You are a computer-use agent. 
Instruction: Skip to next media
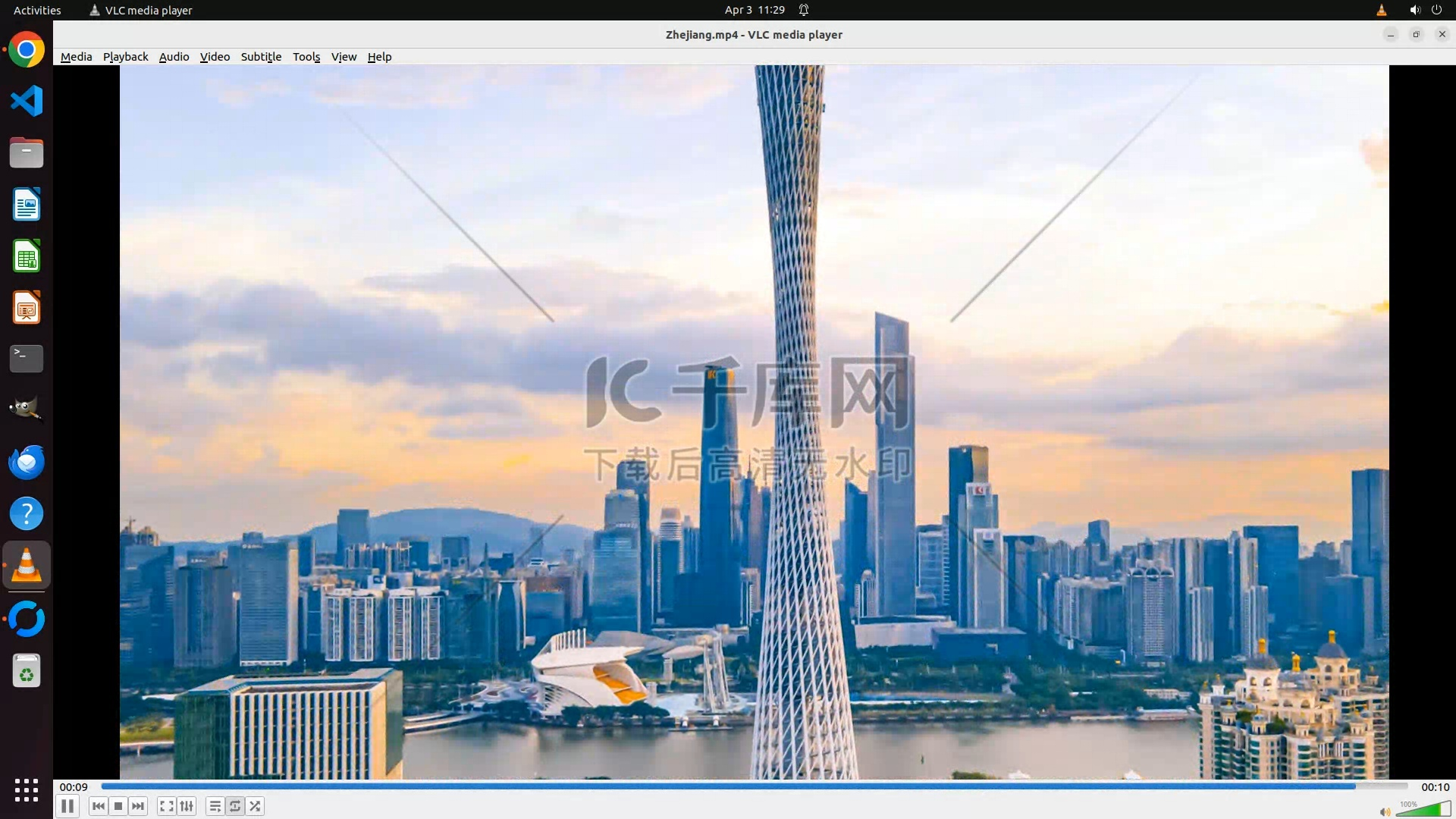138,806
